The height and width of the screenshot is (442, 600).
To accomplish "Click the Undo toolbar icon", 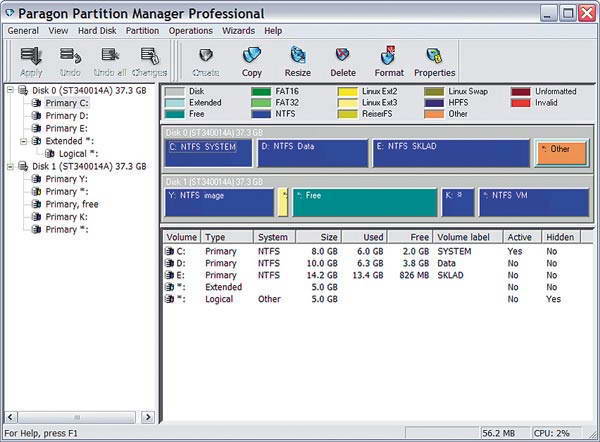I will click(70, 56).
